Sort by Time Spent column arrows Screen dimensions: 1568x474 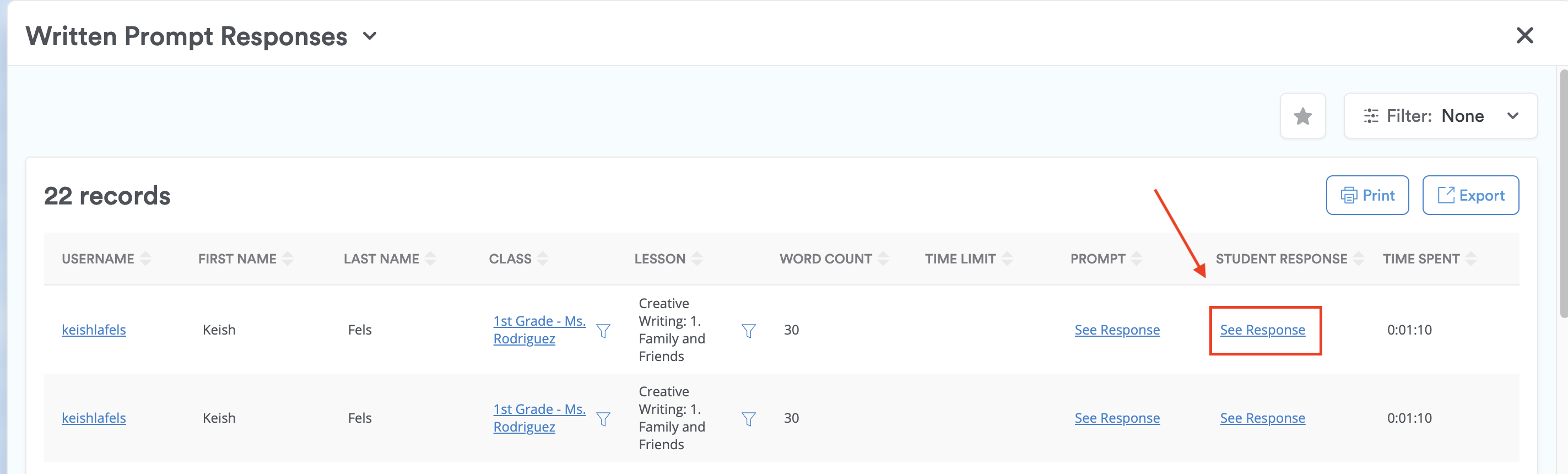click(1470, 259)
